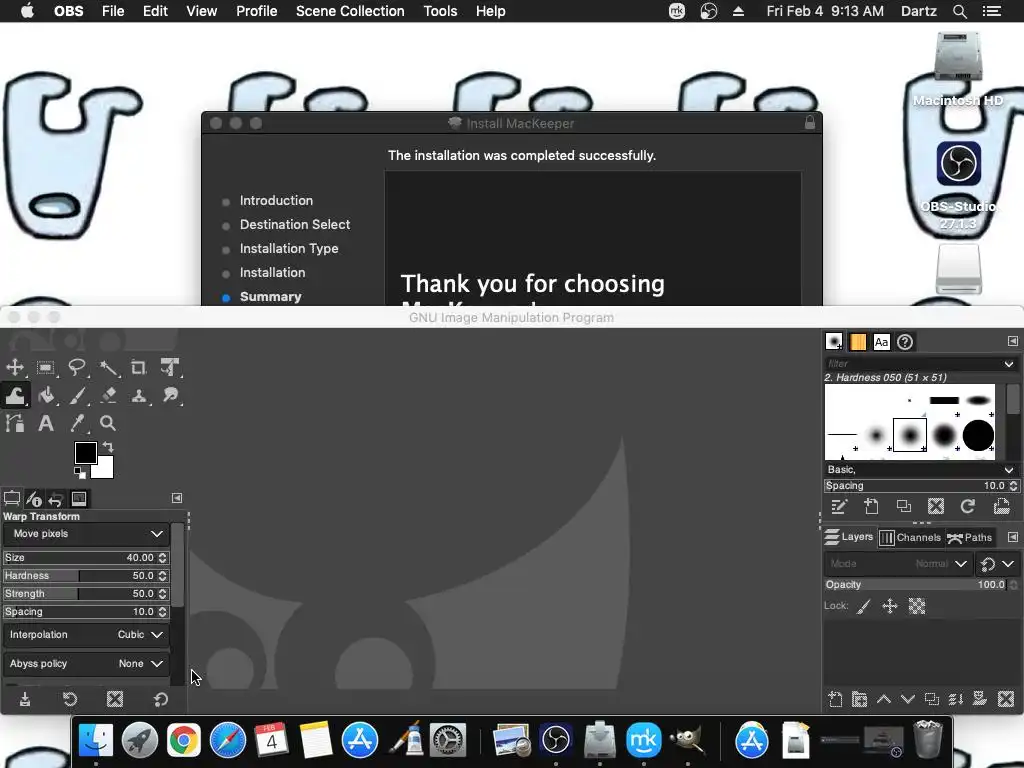The image size is (1024, 768).
Task: Create a new brush
Action: [871, 506]
